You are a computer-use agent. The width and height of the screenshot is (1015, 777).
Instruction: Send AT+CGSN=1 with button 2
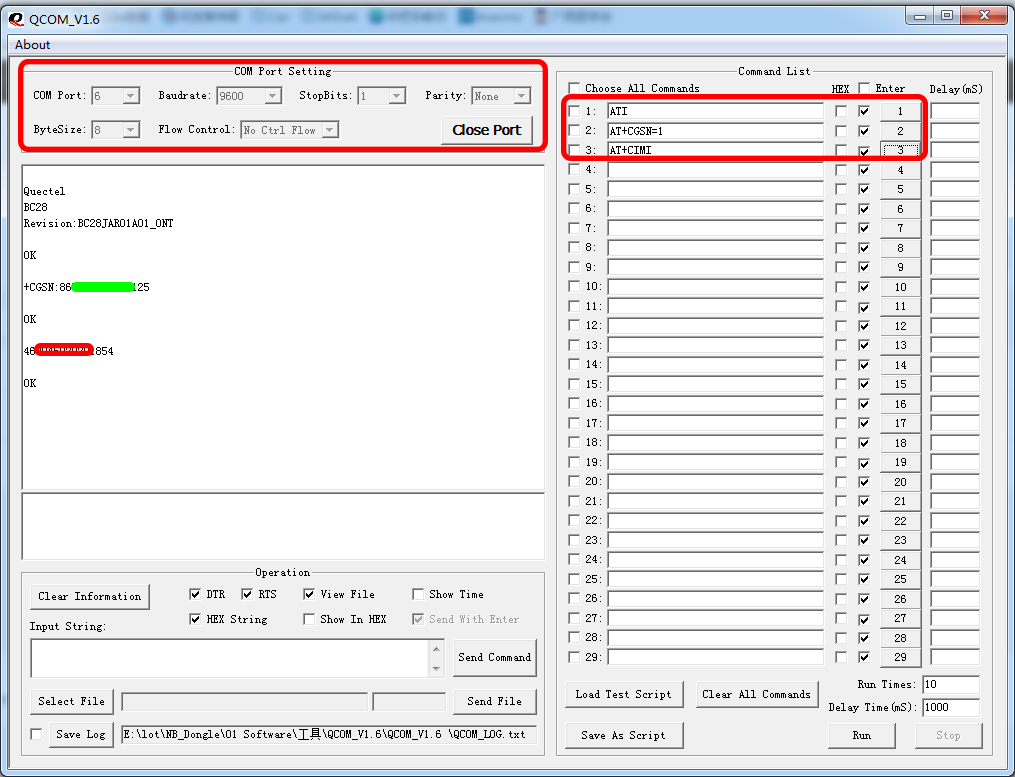click(x=900, y=131)
